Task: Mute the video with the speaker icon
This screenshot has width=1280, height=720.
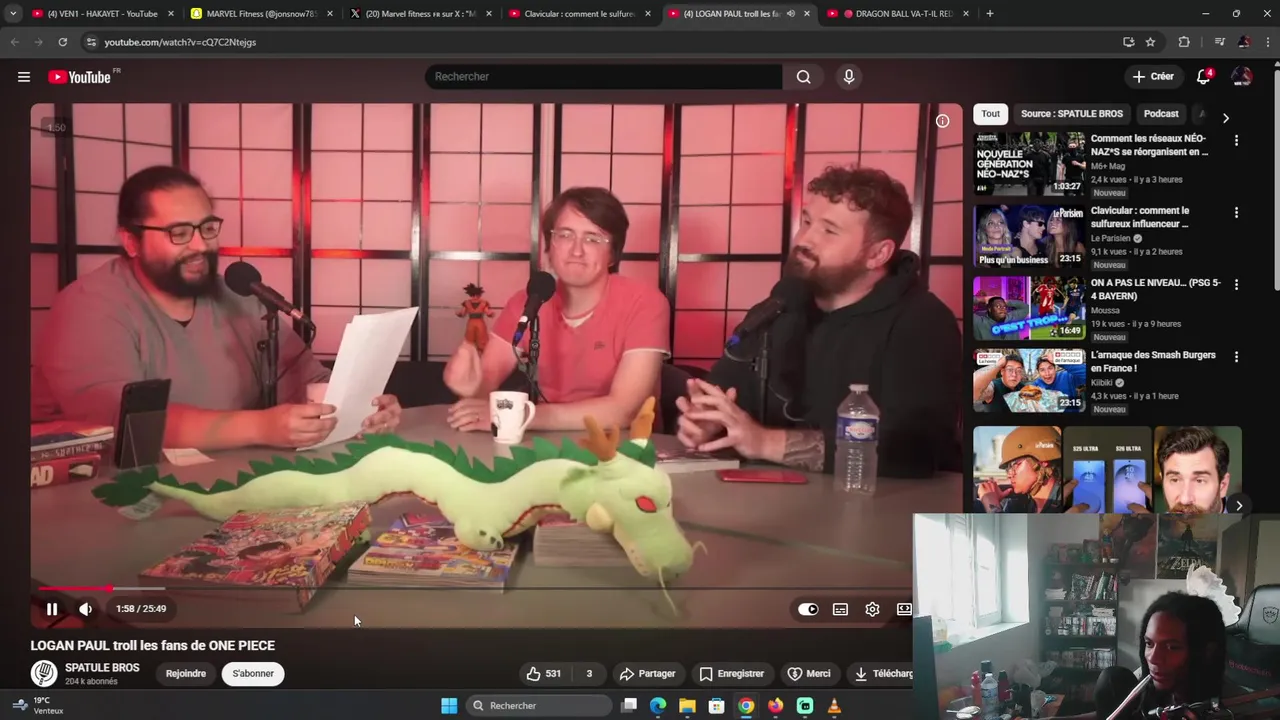Action: click(x=86, y=609)
